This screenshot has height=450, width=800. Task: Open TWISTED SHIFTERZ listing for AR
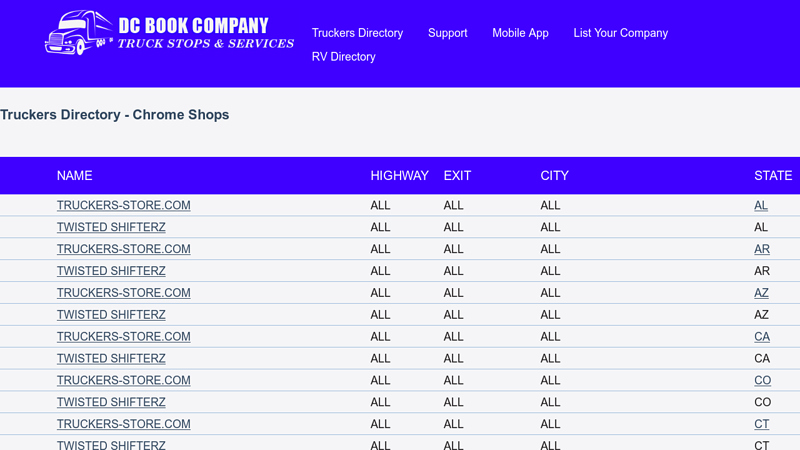coord(111,271)
